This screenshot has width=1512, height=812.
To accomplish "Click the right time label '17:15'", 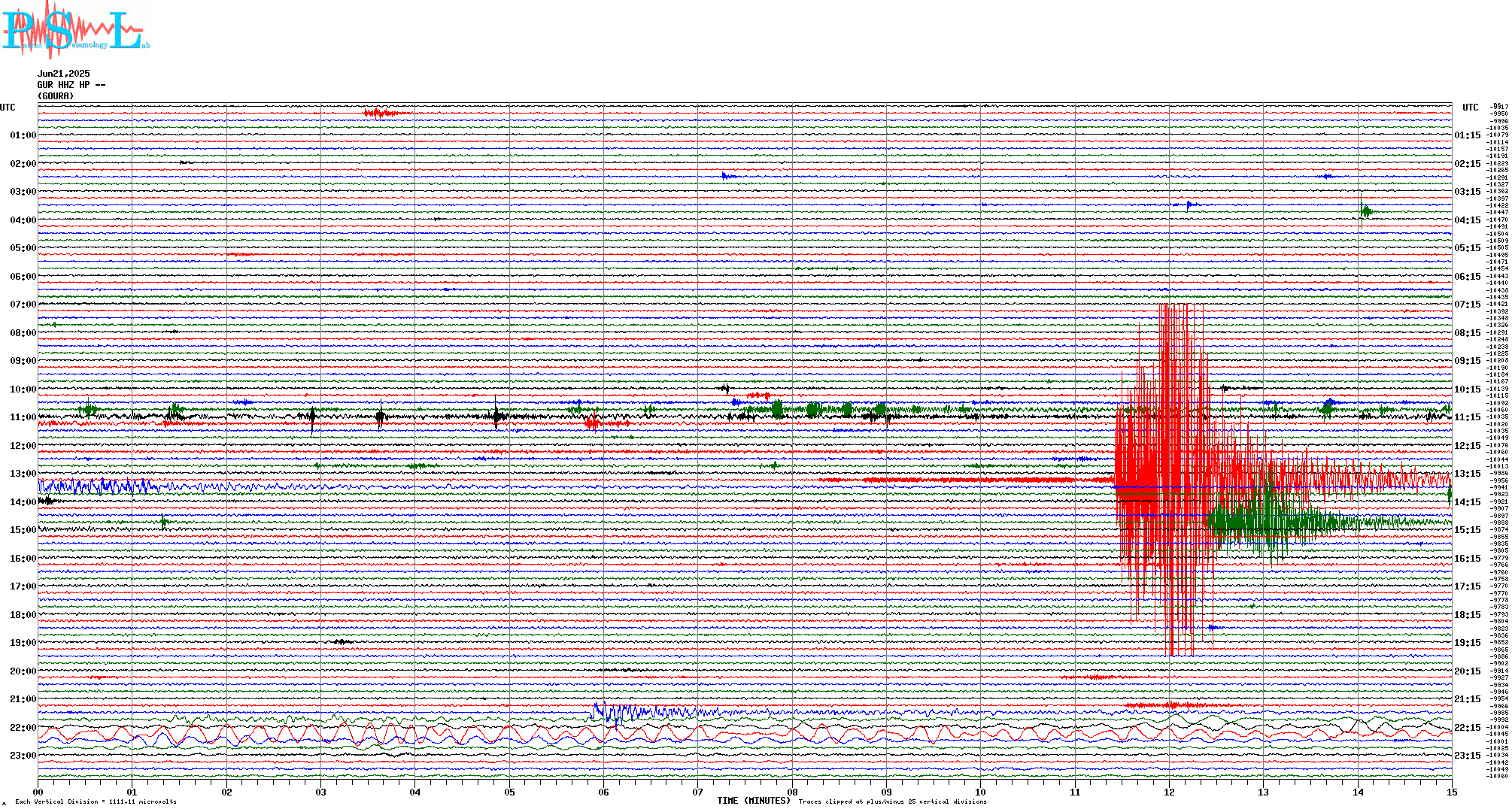I will click(1468, 586).
